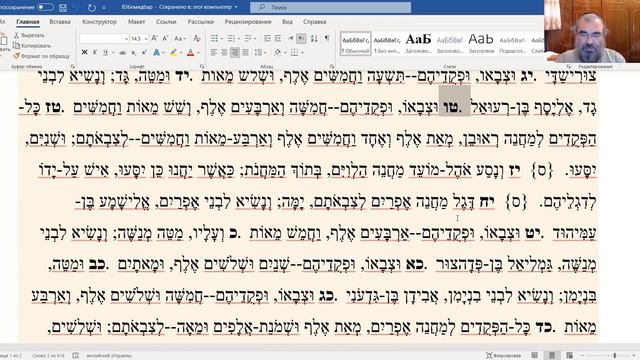Open the Ссылки tab

[166, 22]
